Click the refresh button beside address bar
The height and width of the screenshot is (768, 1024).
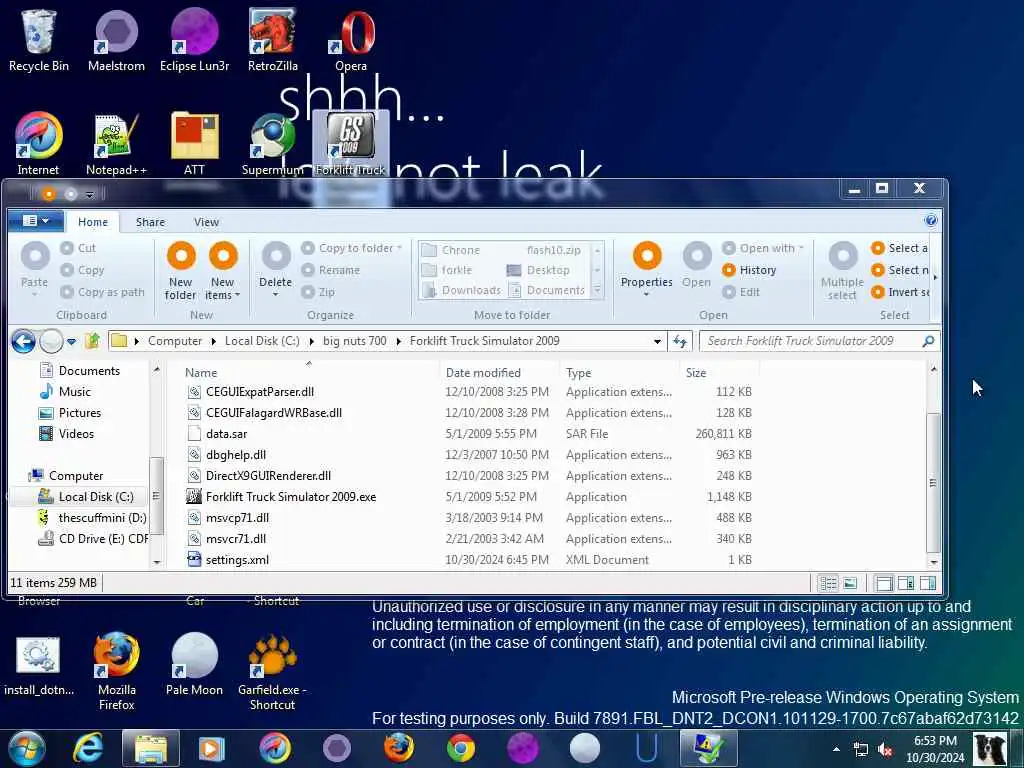pyautogui.click(x=680, y=341)
